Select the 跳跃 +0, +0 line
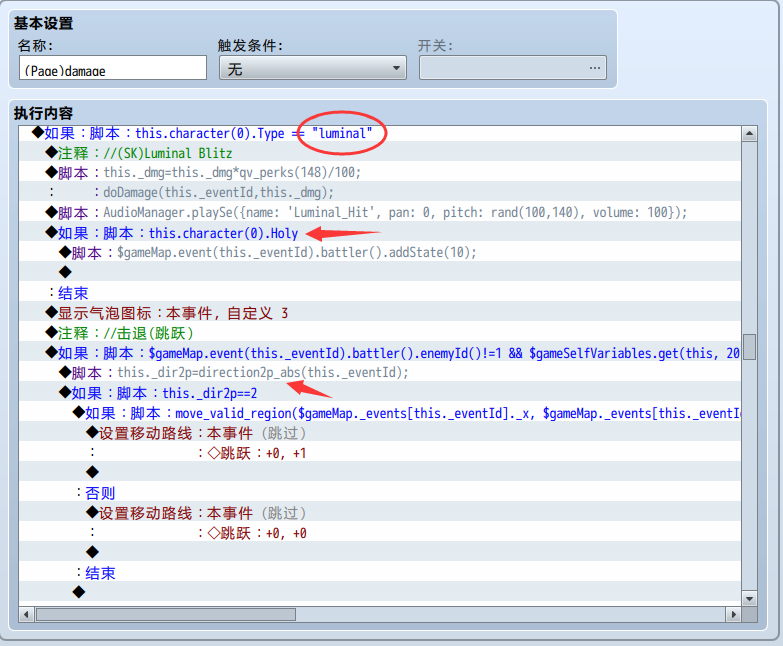This screenshot has height=646, width=783. point(380,533)
